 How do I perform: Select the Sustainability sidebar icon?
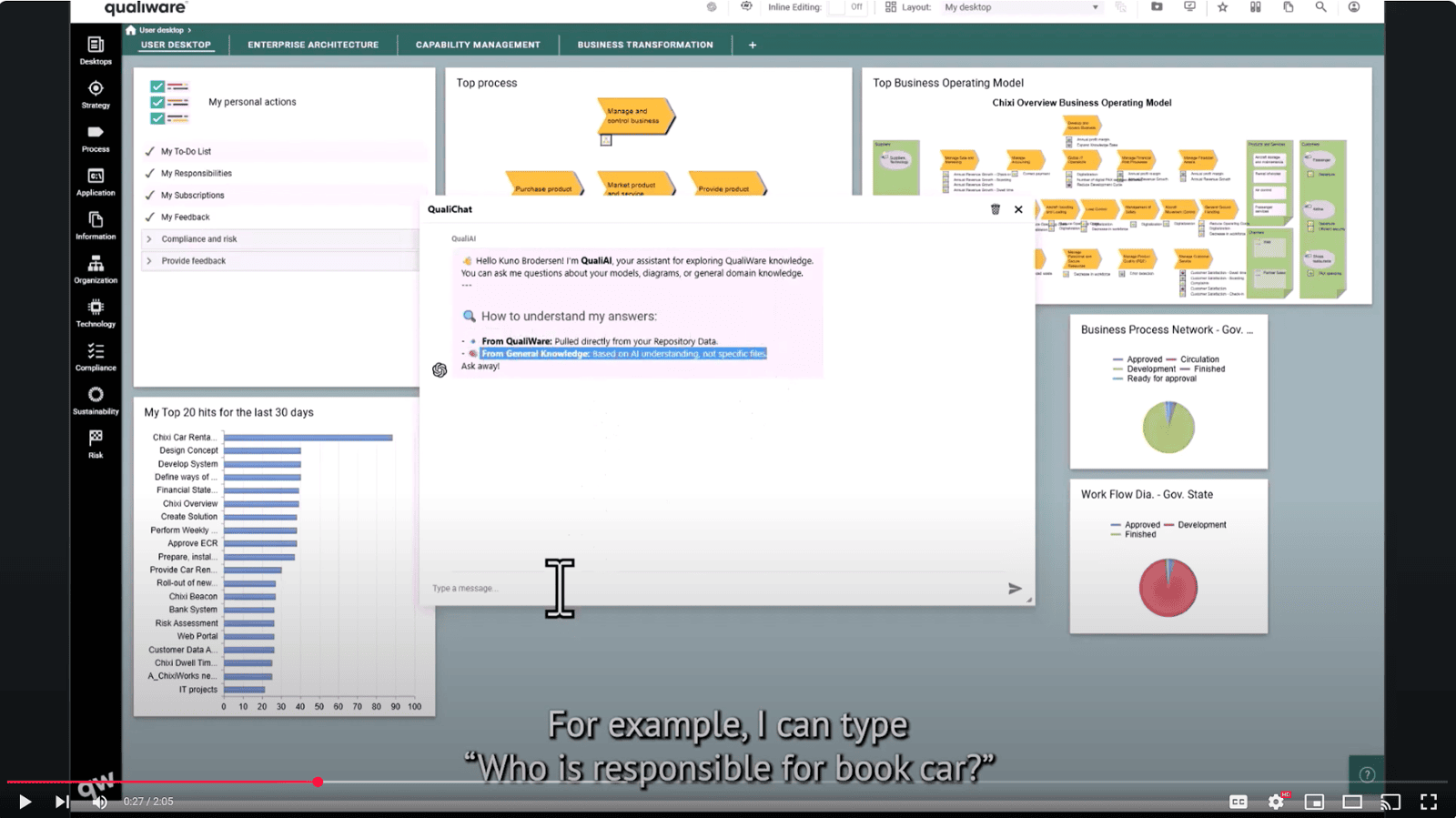coord(96,399)
